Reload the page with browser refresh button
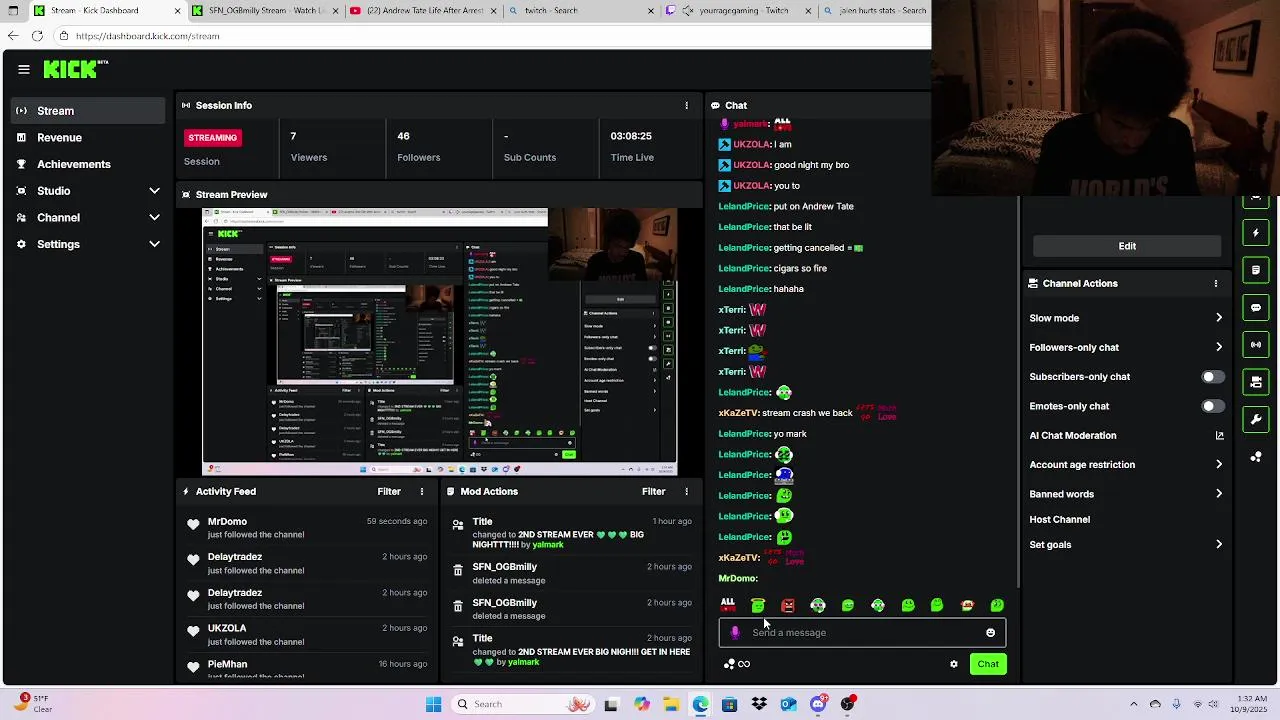 (37, 36)
